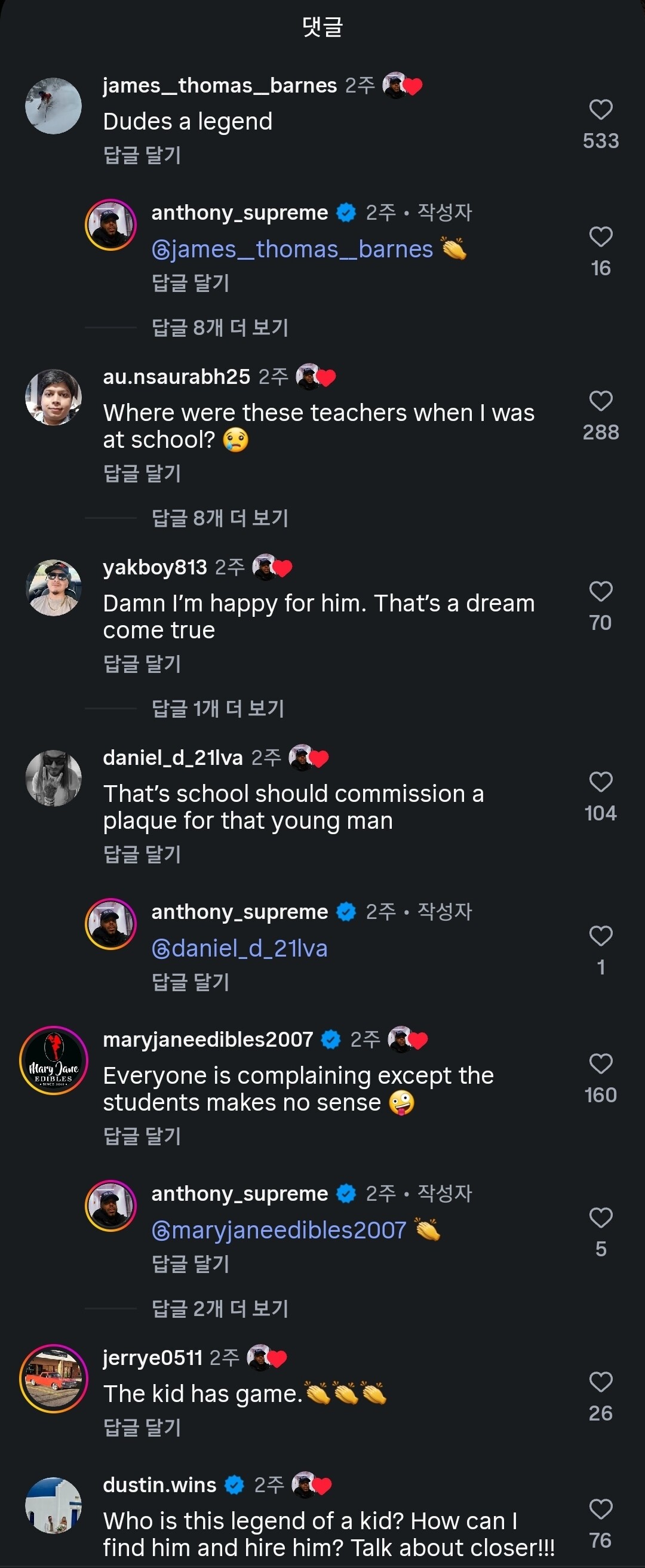Like james__thomas__barnes' "Dudes a legend" comment
Screen dimensions: 645x1568
click(x=601, y=109)
